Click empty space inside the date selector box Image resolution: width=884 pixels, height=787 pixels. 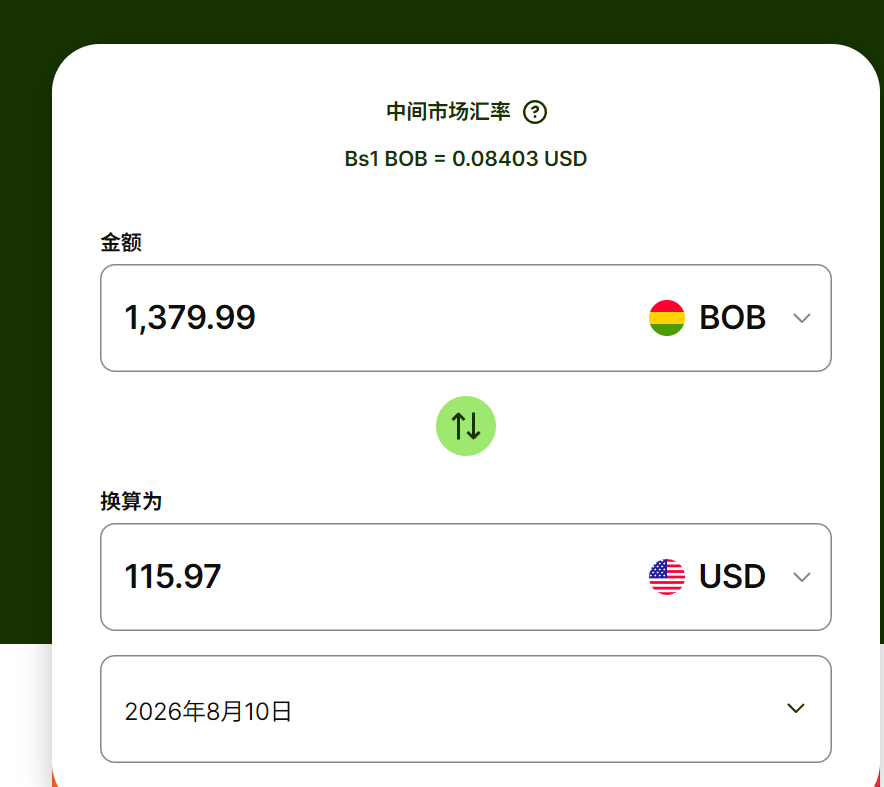tap(536, 709)
